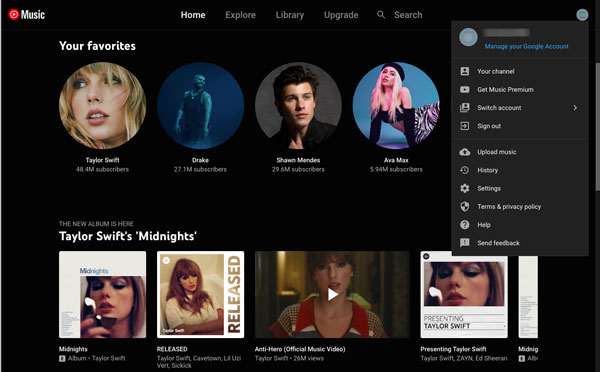Open Settings from the account menu
This screenshot has height=372, width=600.
pos(520,188)
